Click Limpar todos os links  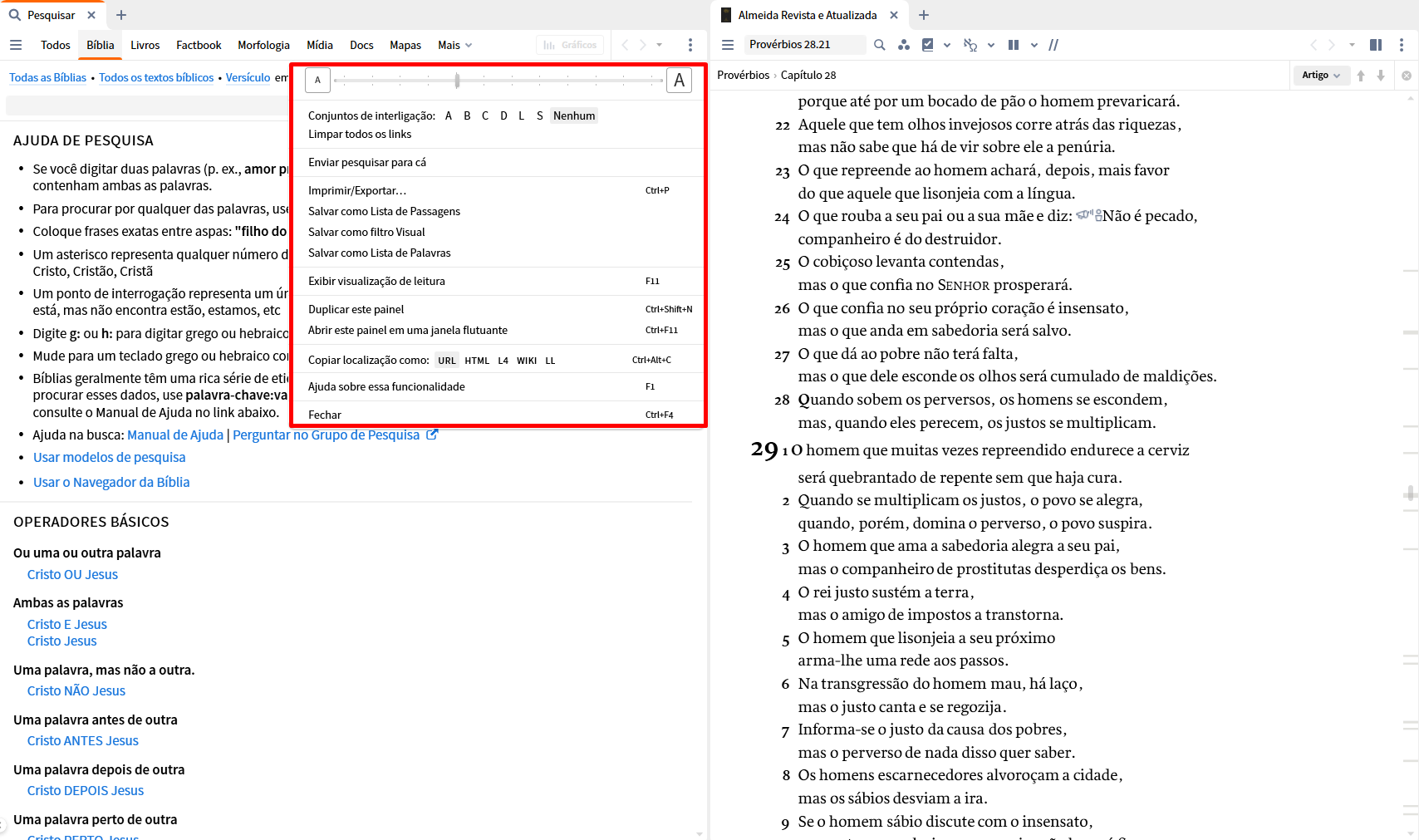(360, 134)
